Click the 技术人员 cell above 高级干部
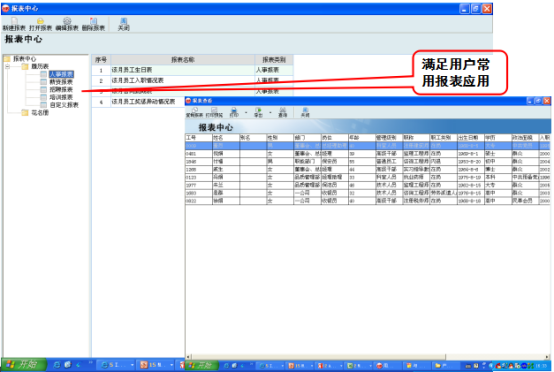This screenshot has width=554, height=372. coord(389,193)
